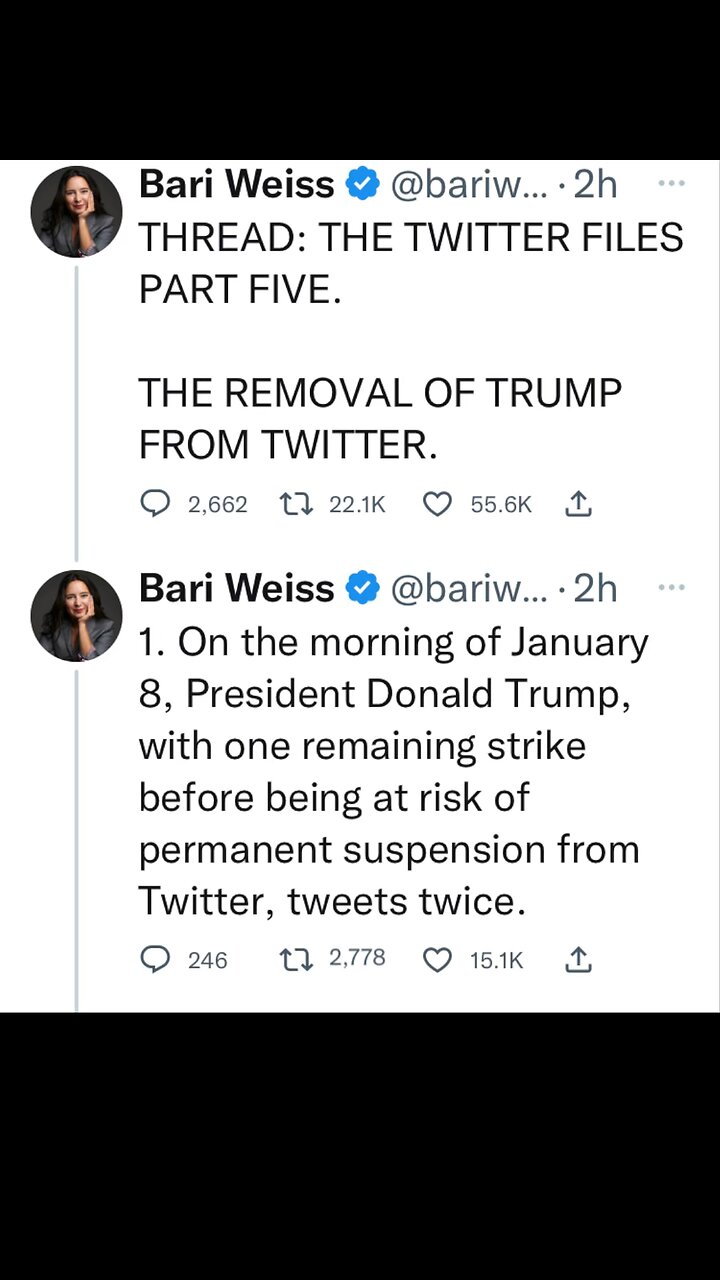Open the more options menu on the first tweet
The image size is (720, 1280).
671,183
